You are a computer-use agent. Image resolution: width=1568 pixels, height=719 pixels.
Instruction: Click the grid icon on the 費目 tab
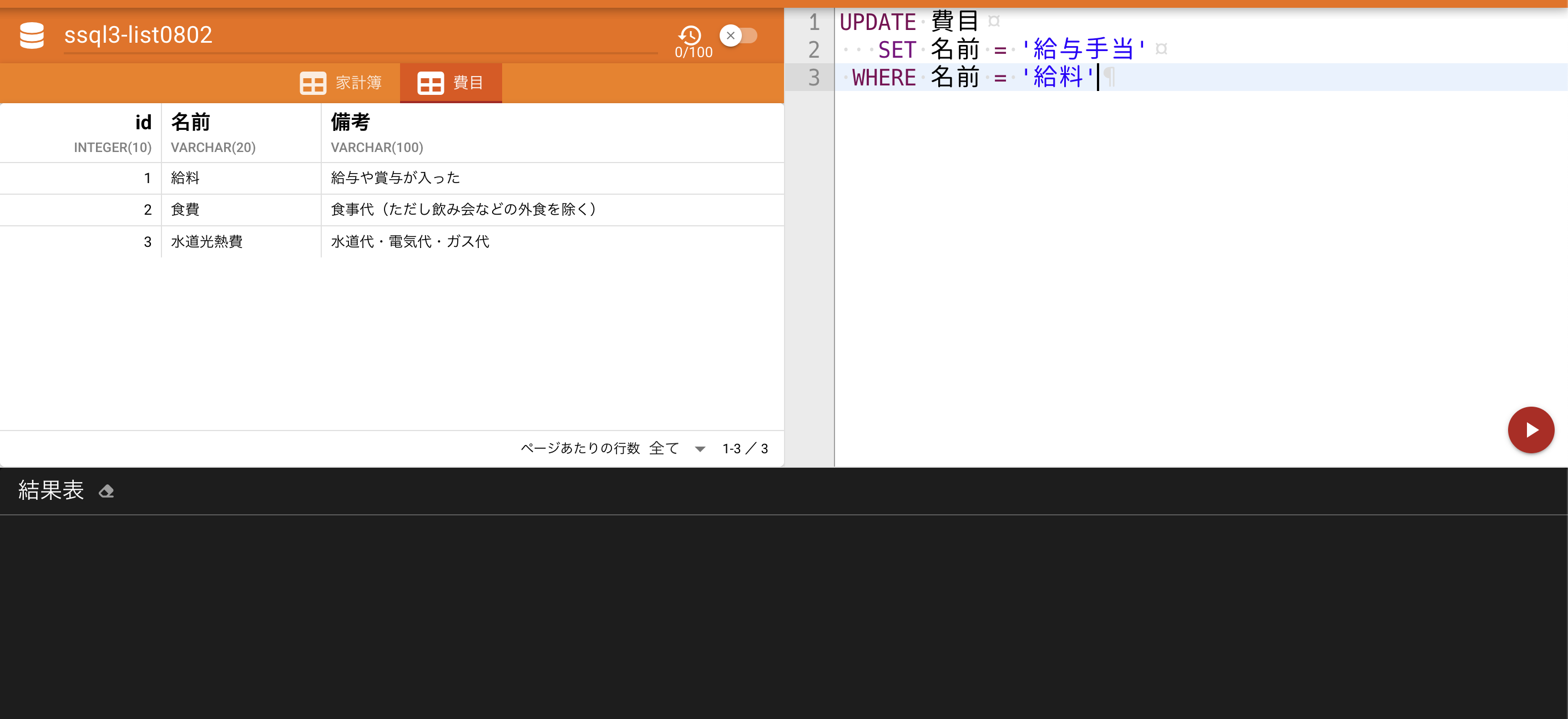431,83
